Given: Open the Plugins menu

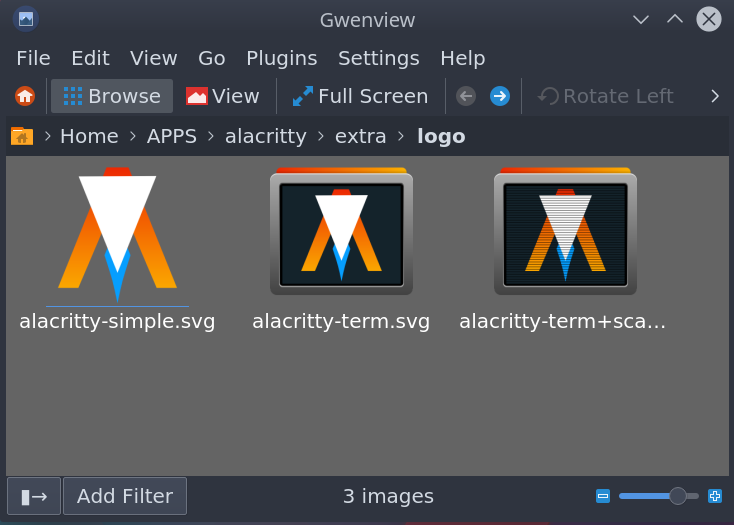Looking at the screenshot, I should [x=282, y=58].
